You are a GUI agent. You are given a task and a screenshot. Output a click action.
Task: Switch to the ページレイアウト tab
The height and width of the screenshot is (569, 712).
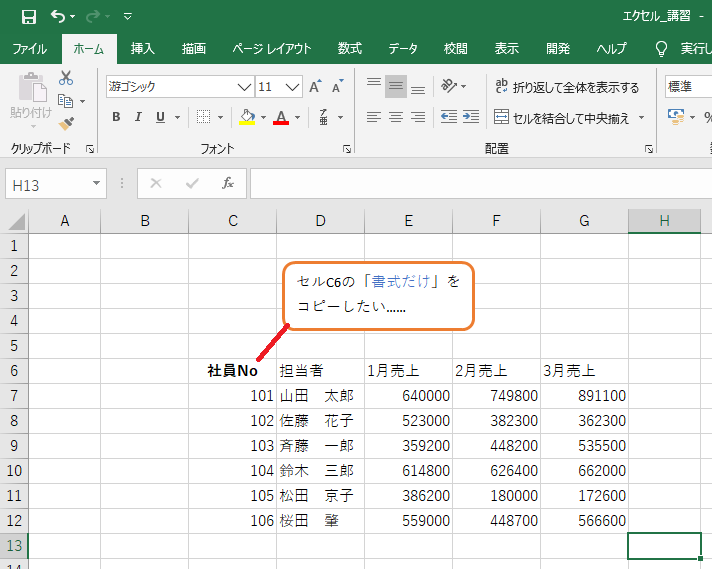tap(272, 49)
